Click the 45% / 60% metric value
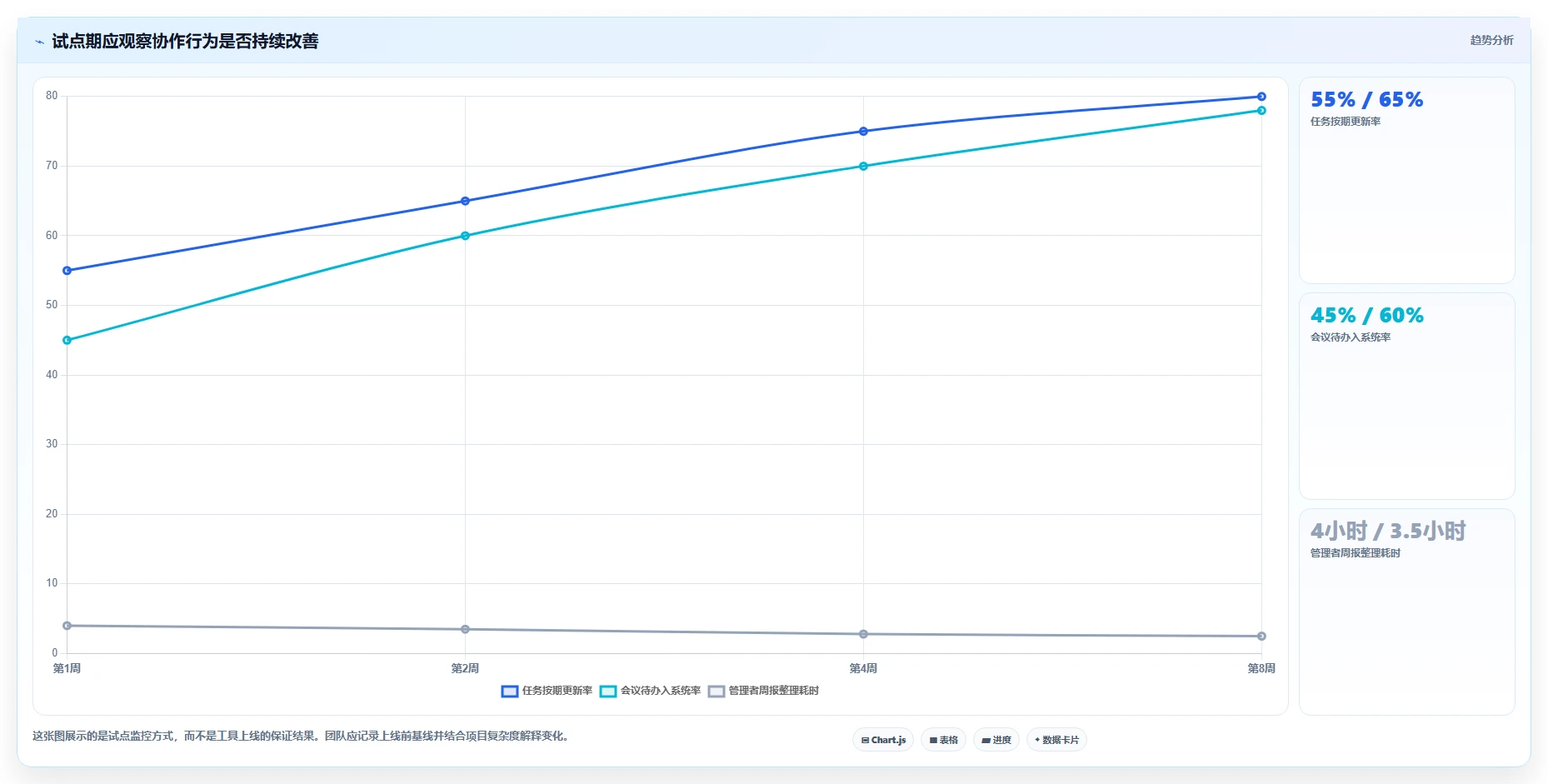Image resolution: width=1548 pixels, height=784 pixels. pos(1366,316)
